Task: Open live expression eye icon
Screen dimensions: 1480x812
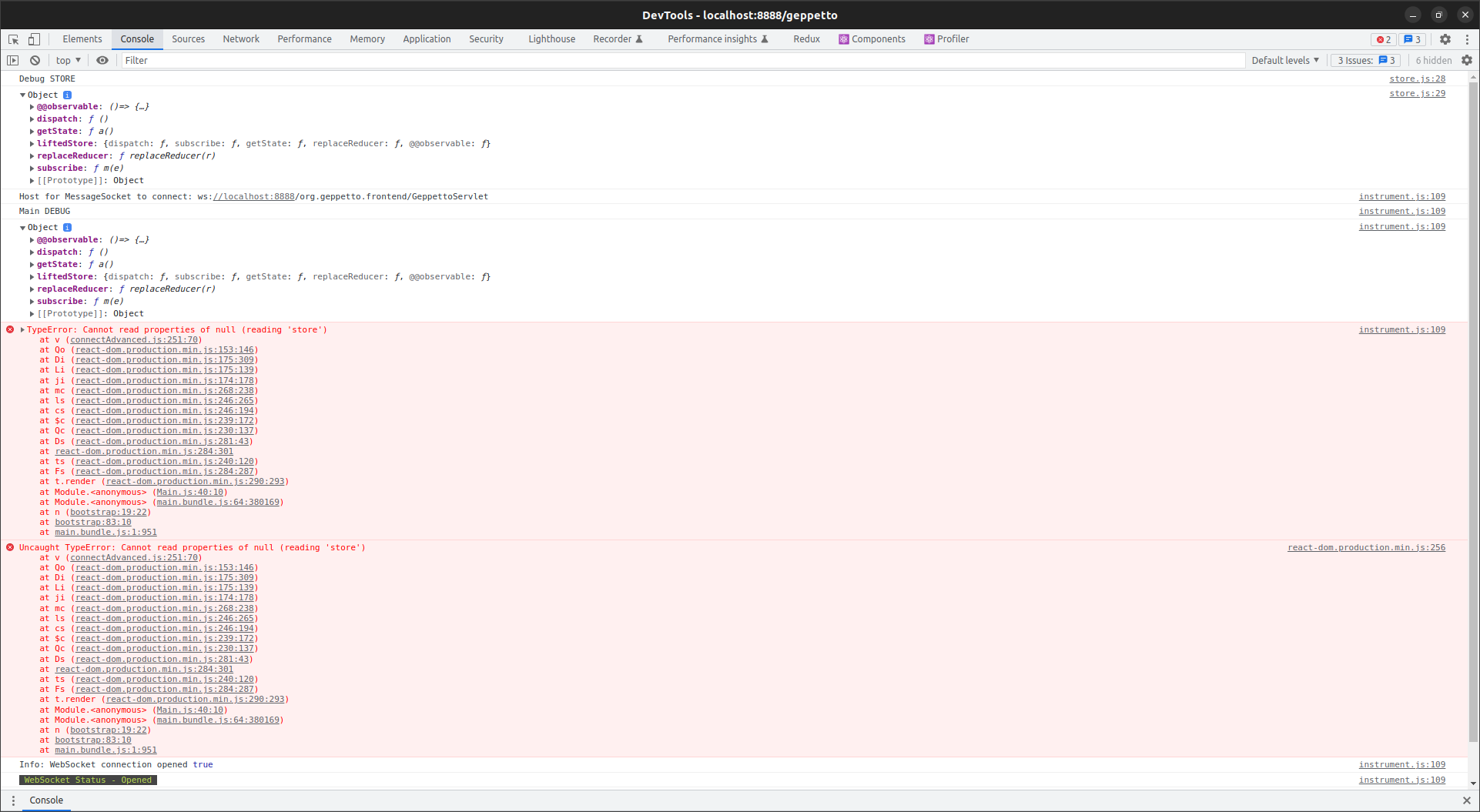Action: pyautogui.click(x=102, y=60)
